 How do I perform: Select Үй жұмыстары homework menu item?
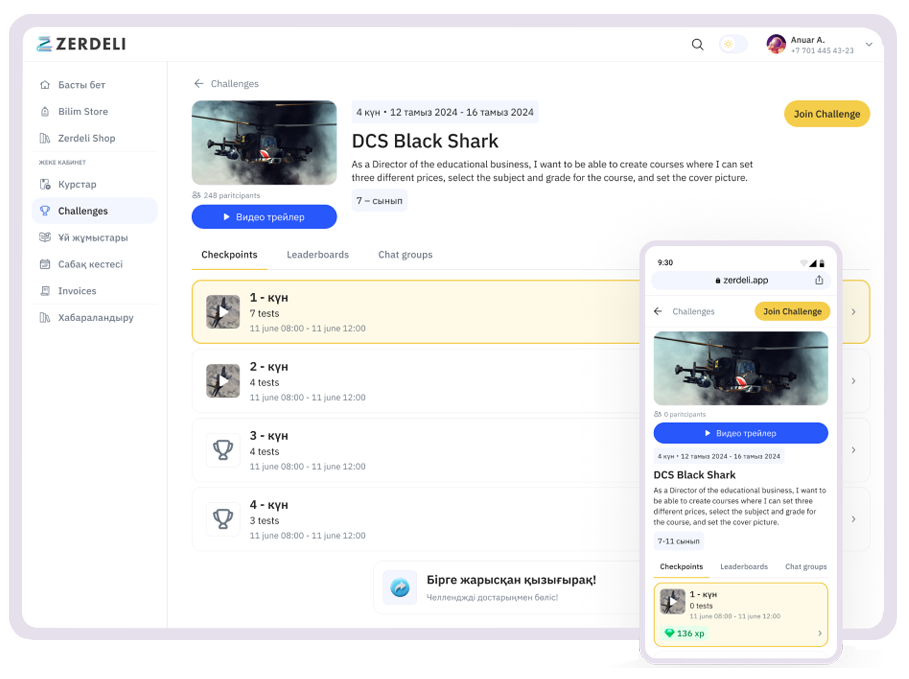(92, 238)
